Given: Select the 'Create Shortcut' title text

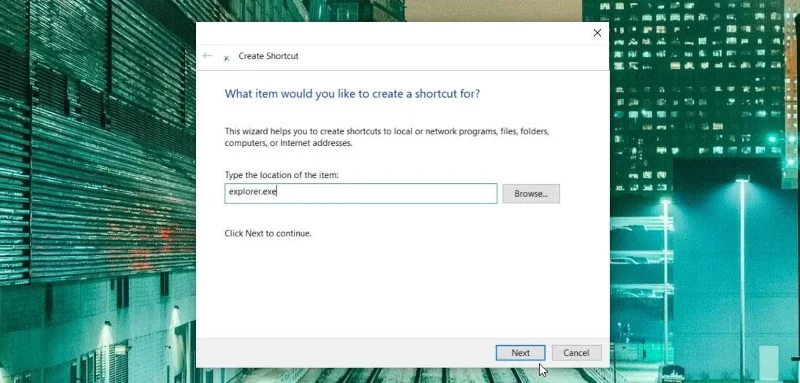Looking at the screenshot, I should coord(268,56).
